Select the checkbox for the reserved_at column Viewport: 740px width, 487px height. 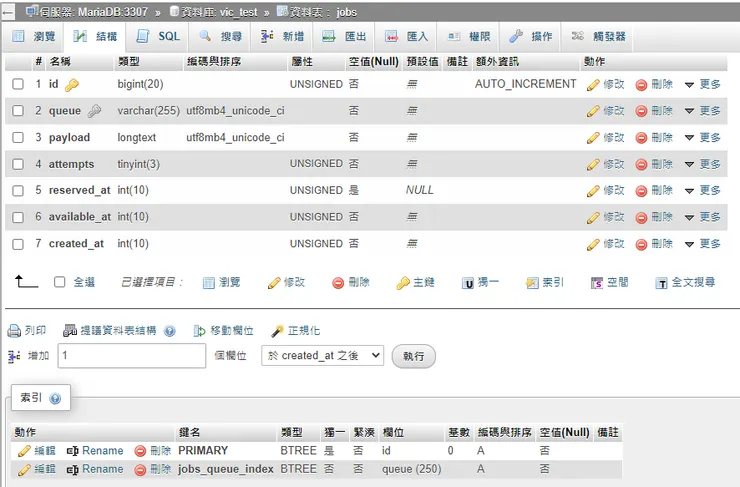click(18, 190)
